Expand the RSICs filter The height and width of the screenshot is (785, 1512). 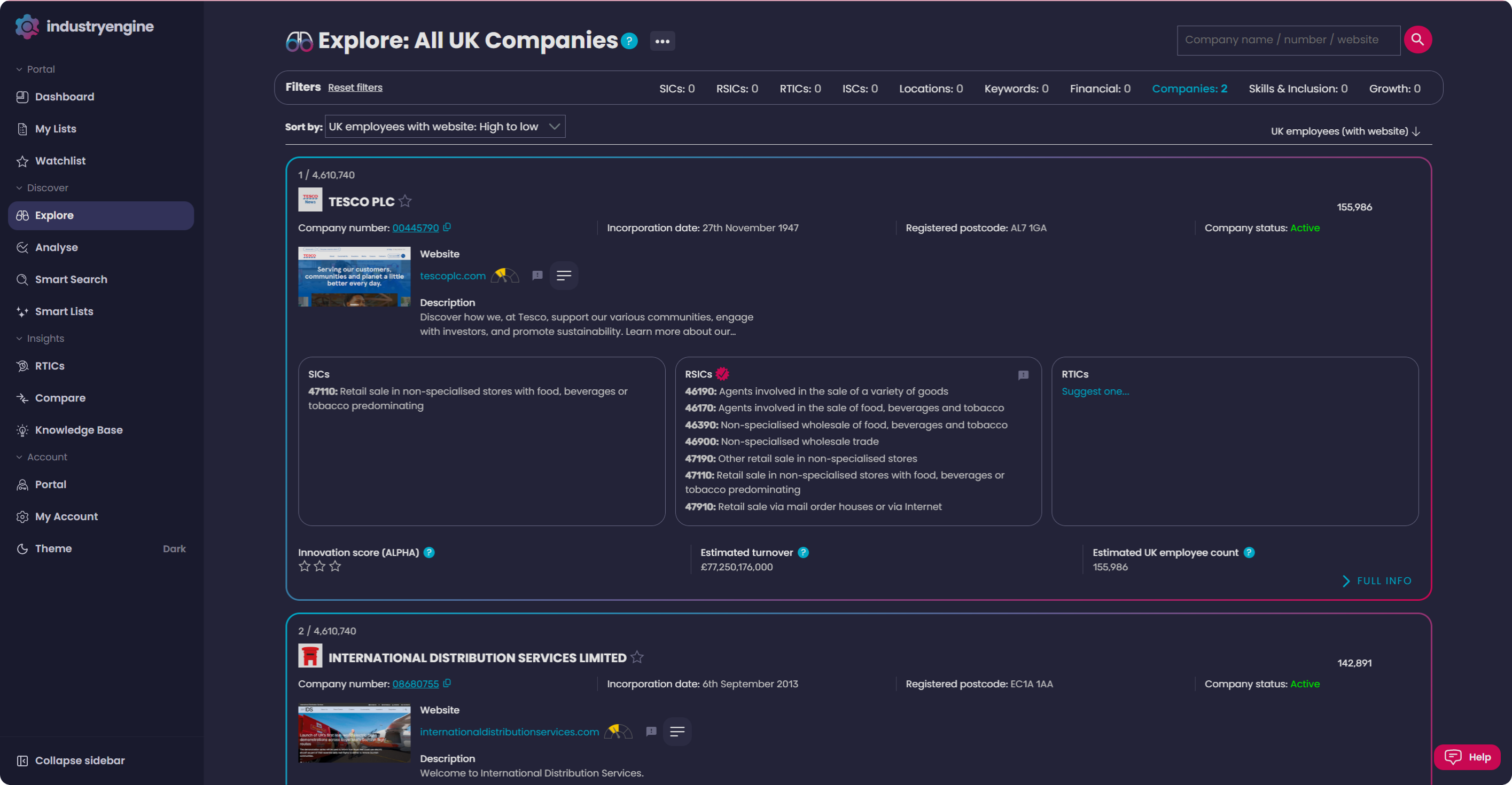pos(737,89)
